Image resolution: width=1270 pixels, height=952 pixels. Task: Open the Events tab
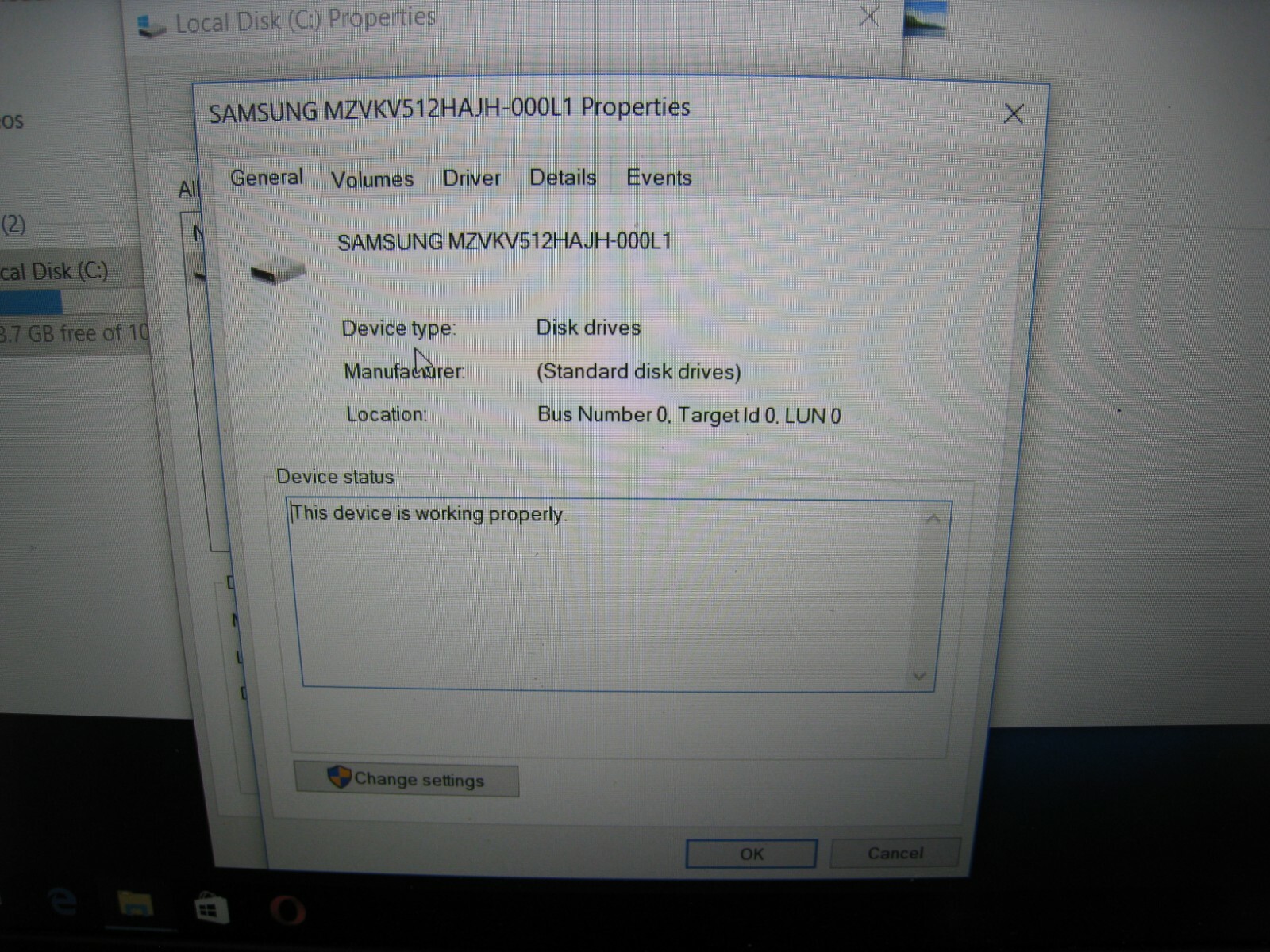pyautogui.click(x=659, y=177)
